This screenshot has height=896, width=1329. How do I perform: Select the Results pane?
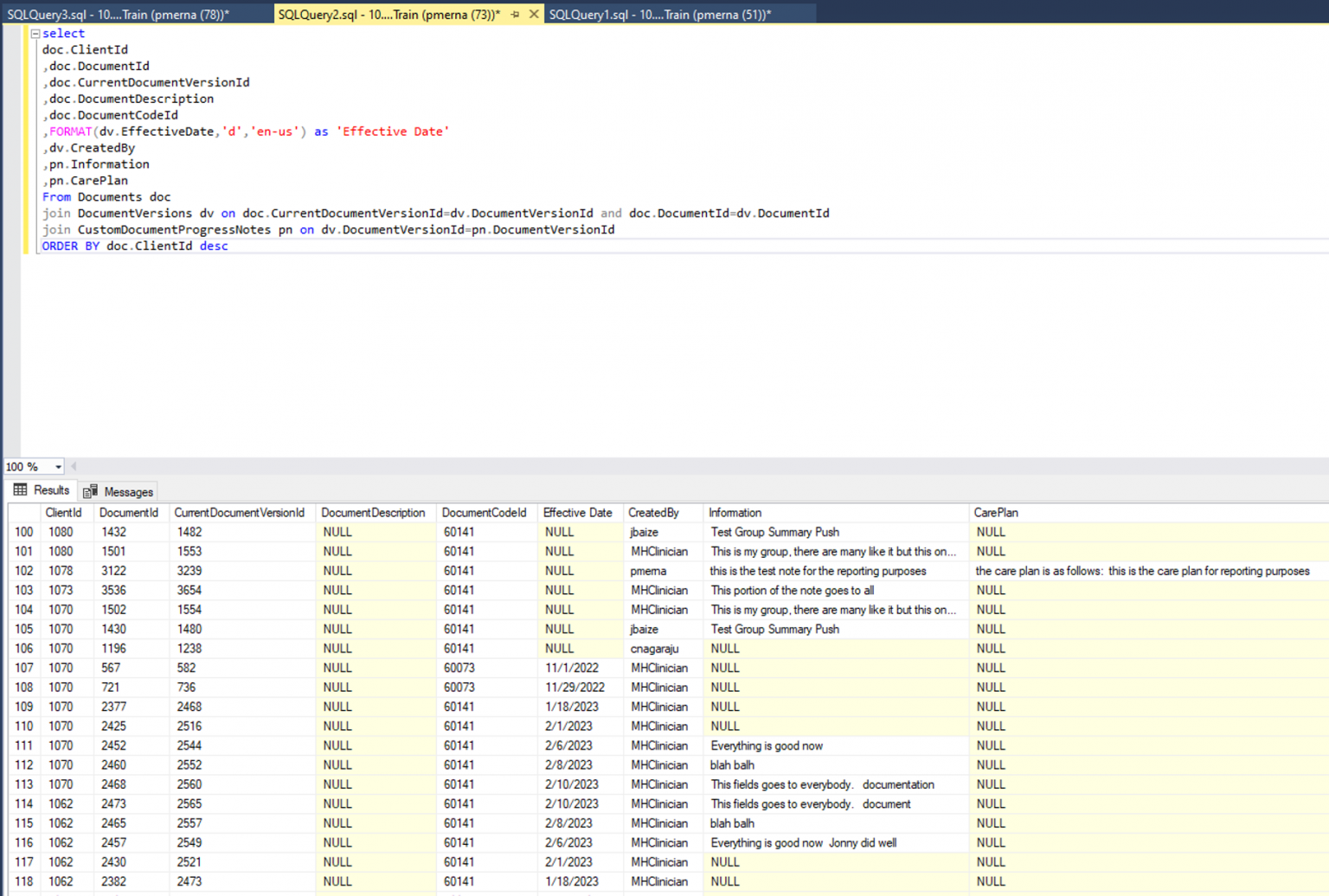tap(48, 490)
